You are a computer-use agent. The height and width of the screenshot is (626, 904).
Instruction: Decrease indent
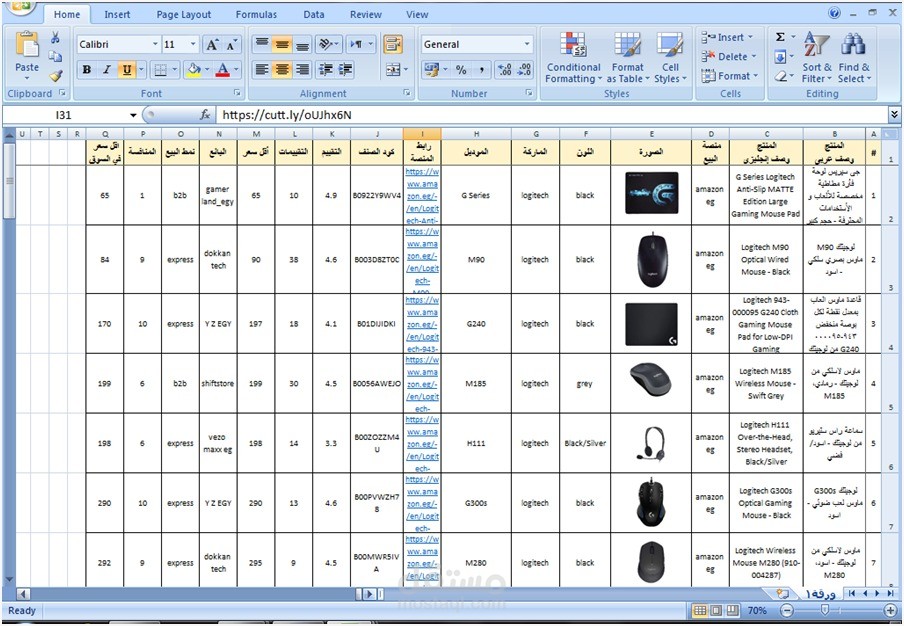(x=326, y=70)
